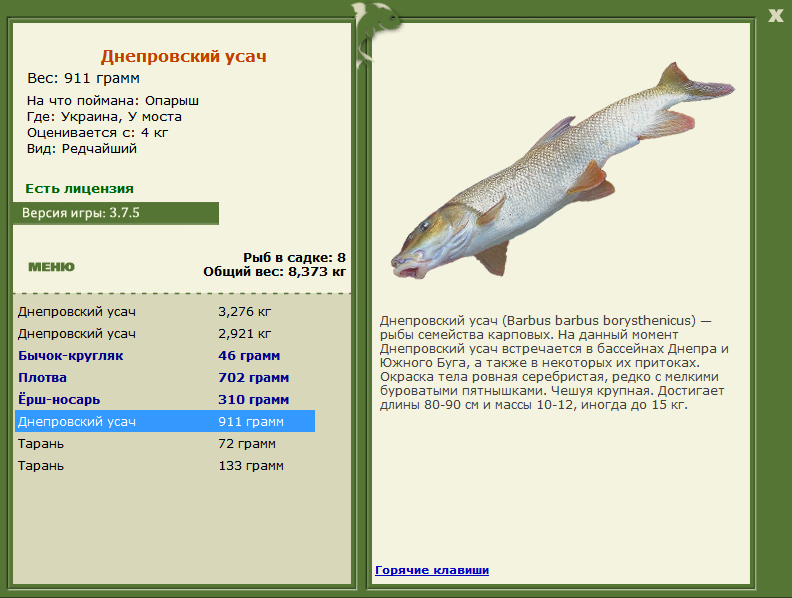The image size is (792, 598).
Task: Select the Бычок-кругляк row
Action: pos(165,356)
